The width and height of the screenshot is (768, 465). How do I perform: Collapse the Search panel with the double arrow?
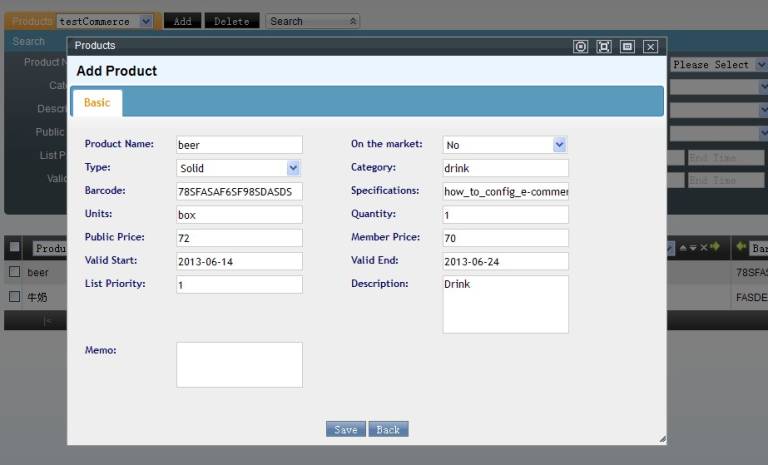[x=353, y=22]
